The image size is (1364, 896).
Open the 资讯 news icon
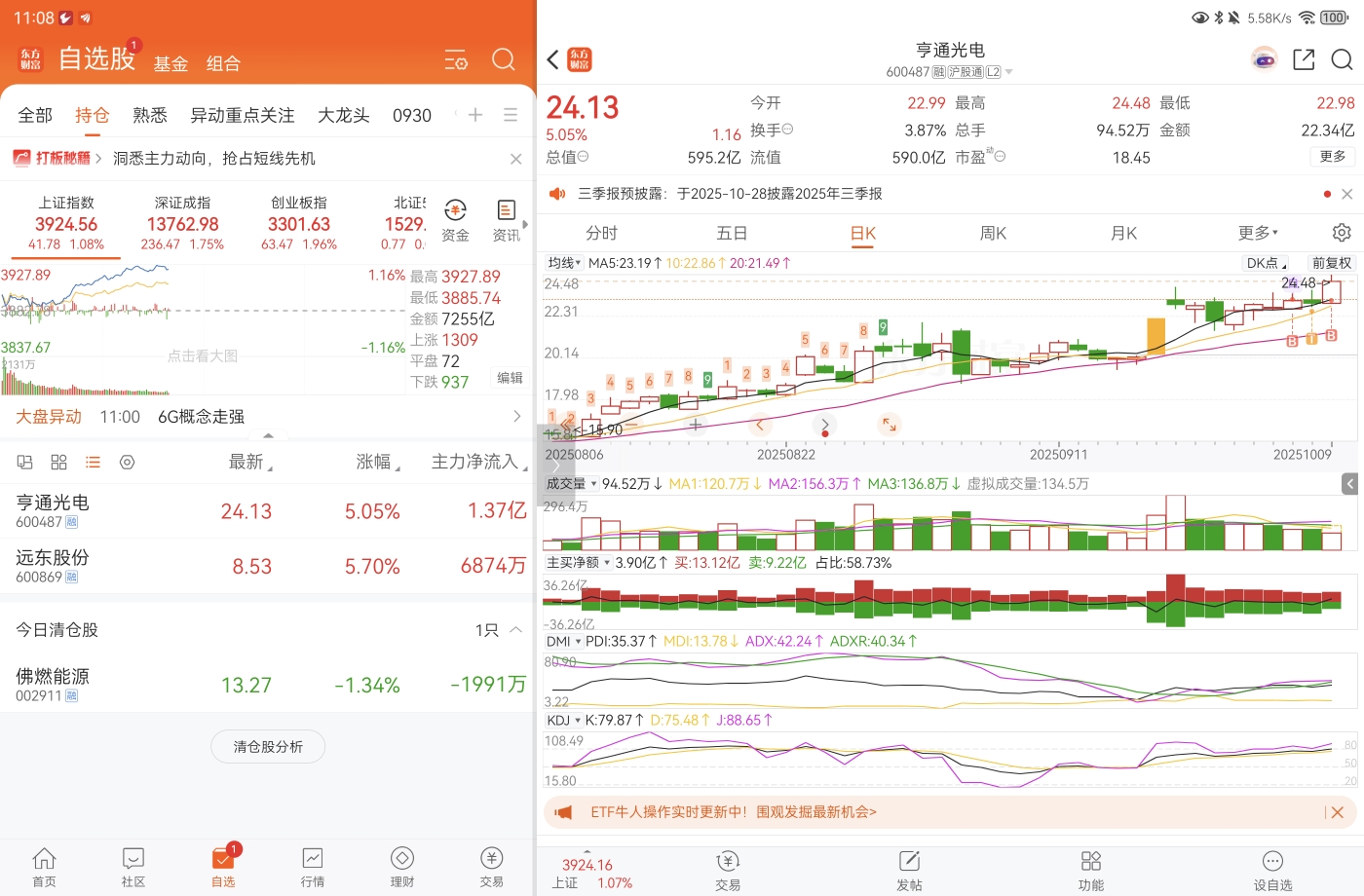tap(506, 221)
